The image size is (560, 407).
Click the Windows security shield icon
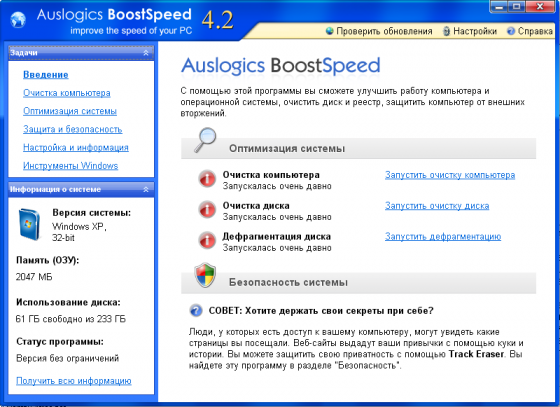pos(205,275)
